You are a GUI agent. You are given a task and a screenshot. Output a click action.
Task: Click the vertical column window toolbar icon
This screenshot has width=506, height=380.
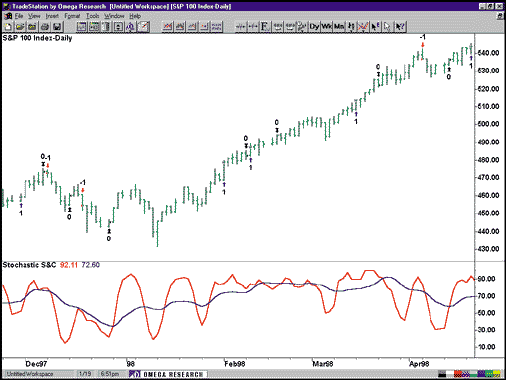[106, 27]
